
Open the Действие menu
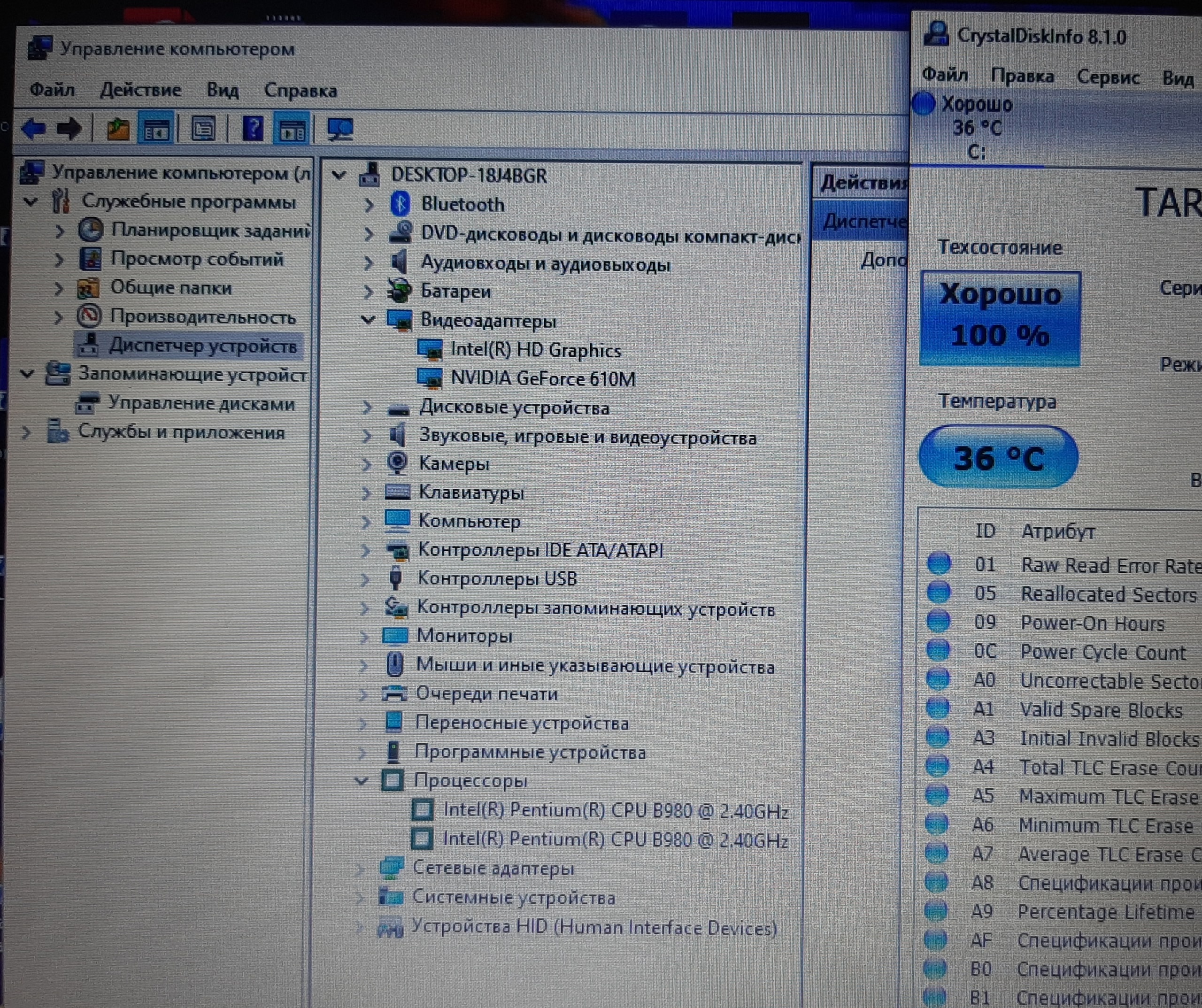(140, 90)
